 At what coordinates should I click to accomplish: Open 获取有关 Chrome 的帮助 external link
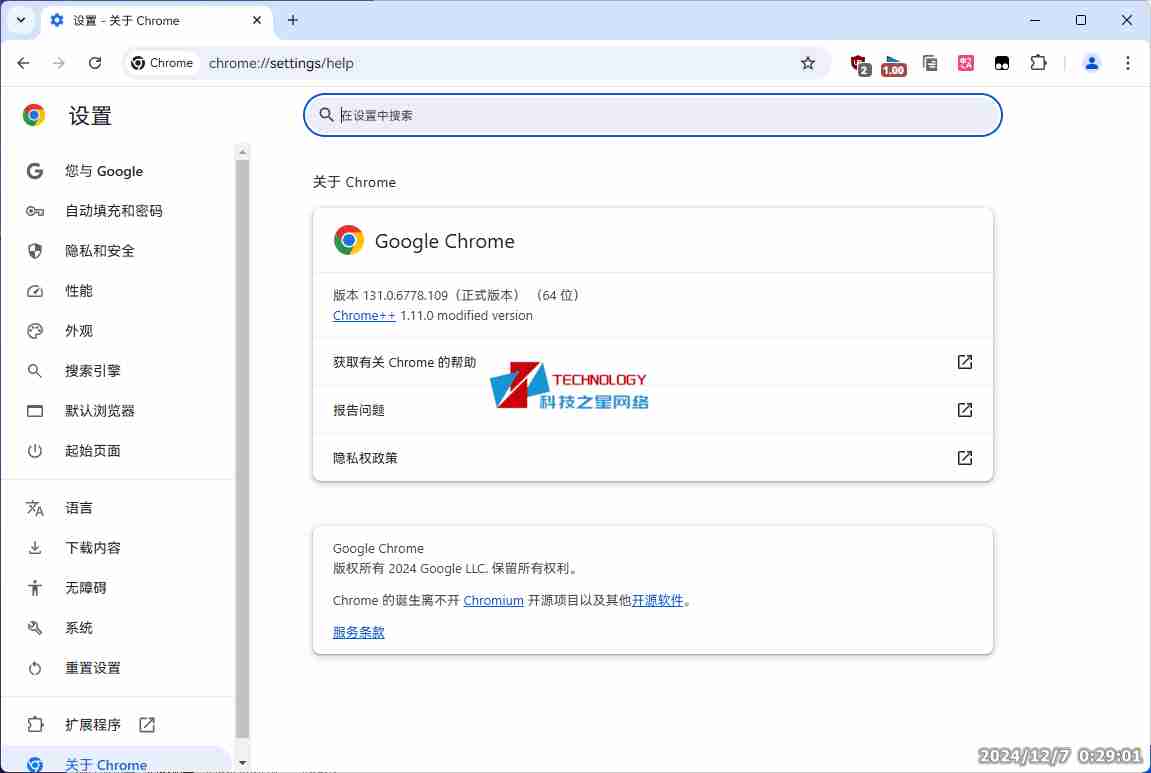[964, 362]
